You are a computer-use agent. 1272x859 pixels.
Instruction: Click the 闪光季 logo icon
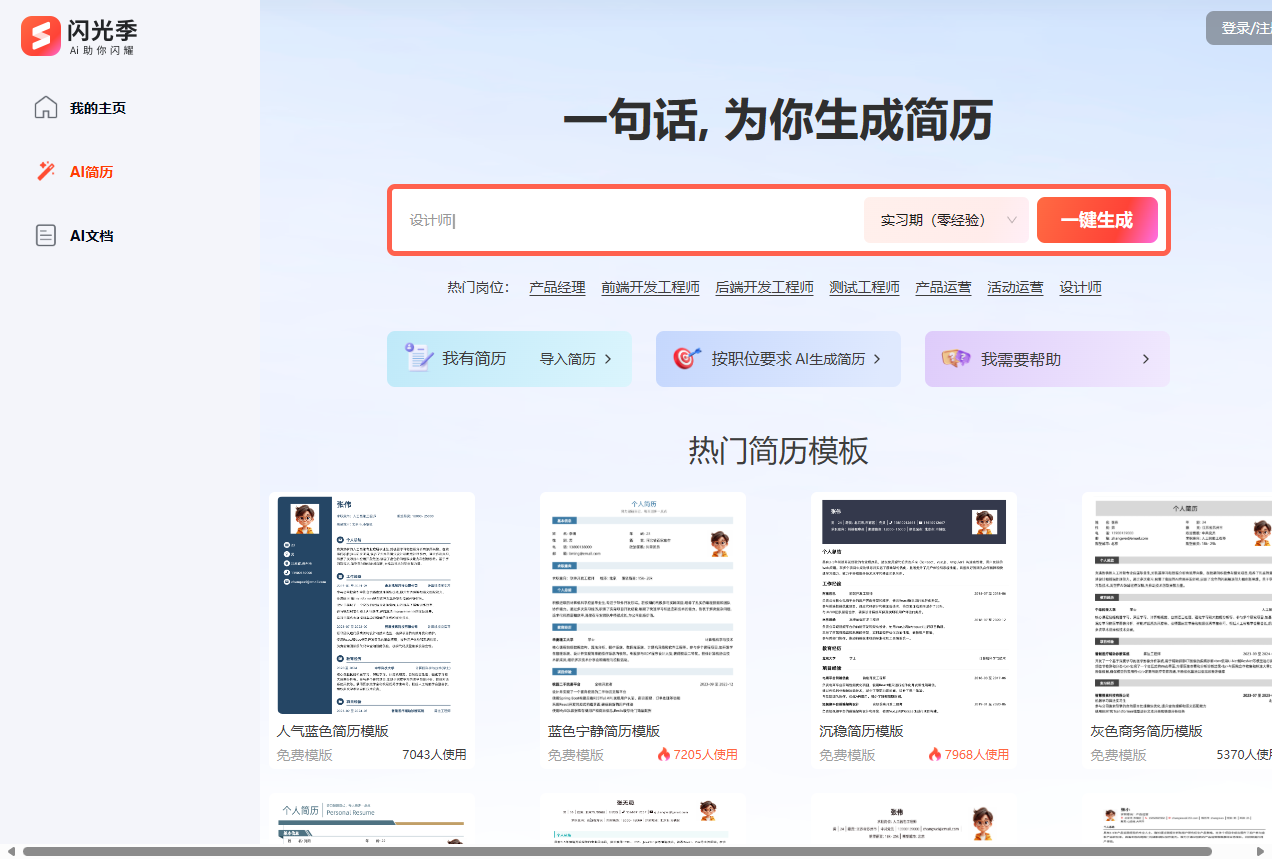click(41, 35)
